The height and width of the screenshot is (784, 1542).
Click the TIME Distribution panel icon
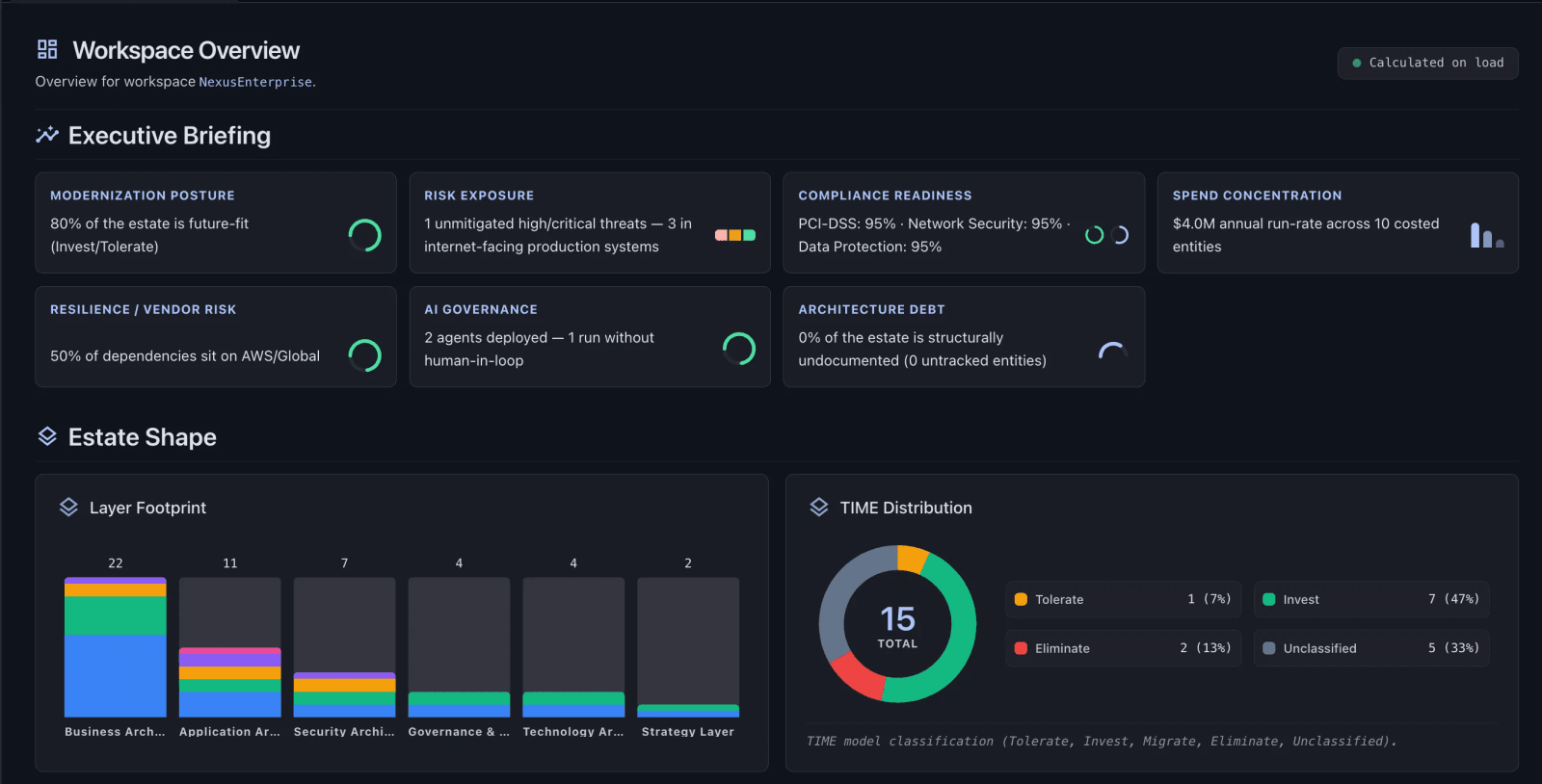(x=819, y=507)
